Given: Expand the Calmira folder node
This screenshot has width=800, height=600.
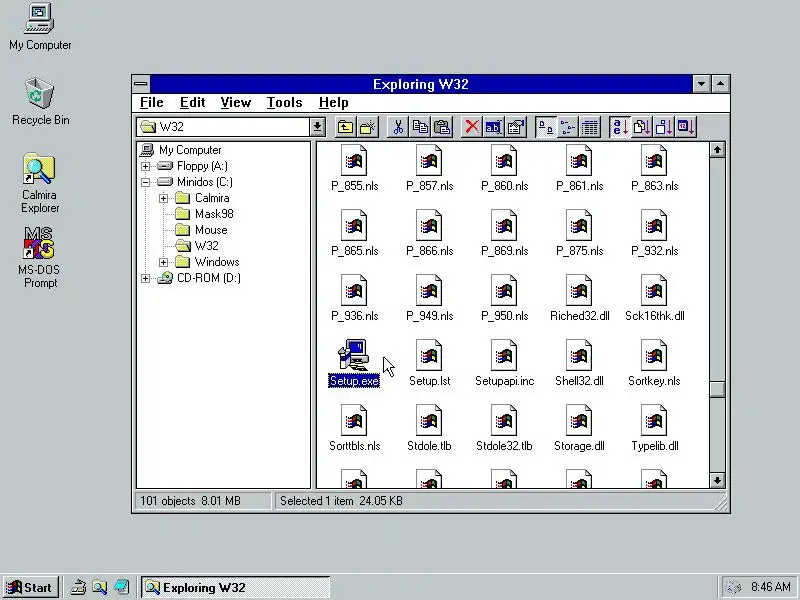Looking at the screenshot, I should [x=163, y=198].
